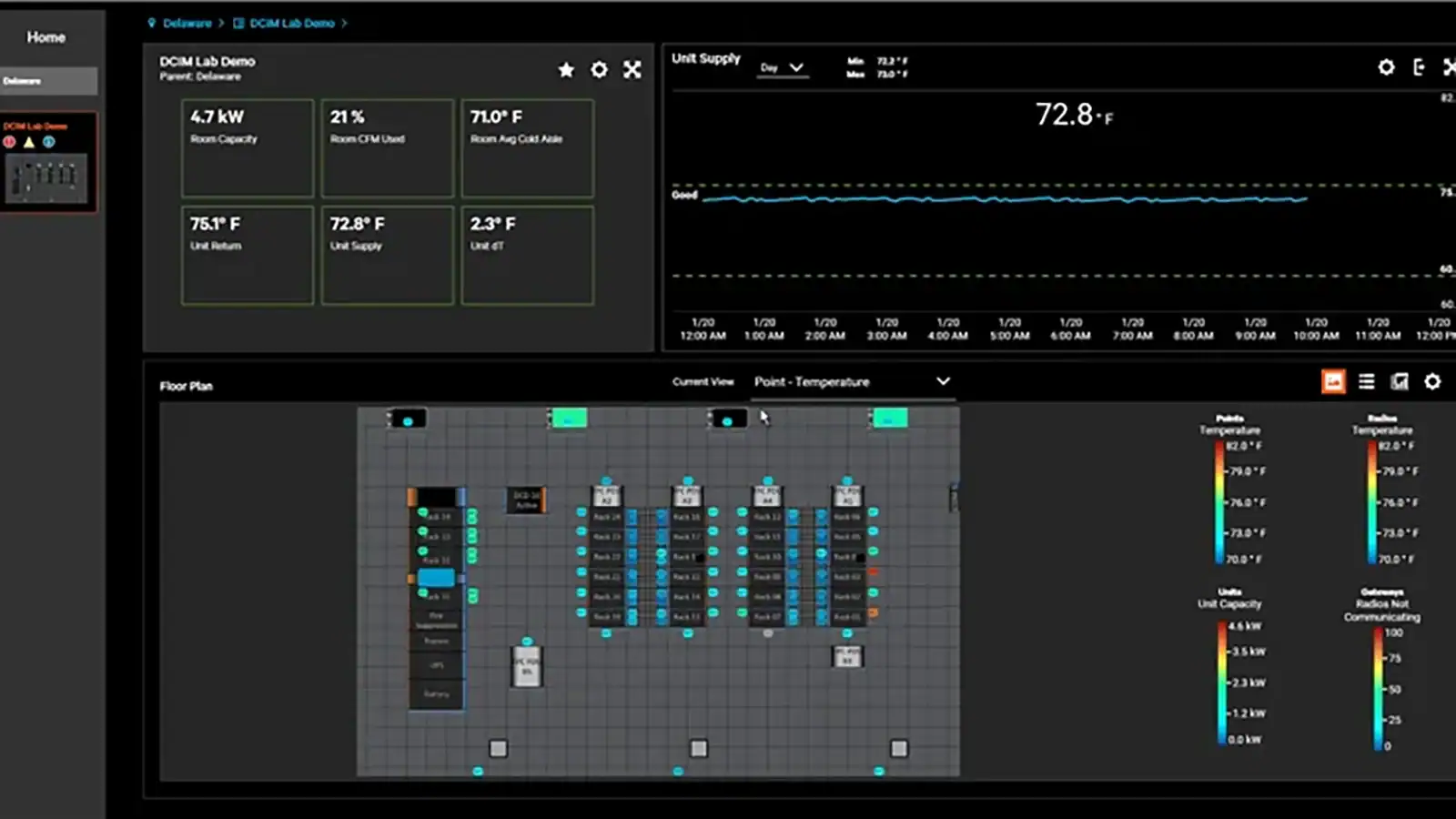
Task: Click the Points Temperature color scale legend
Action: [x=1219, y=502]
